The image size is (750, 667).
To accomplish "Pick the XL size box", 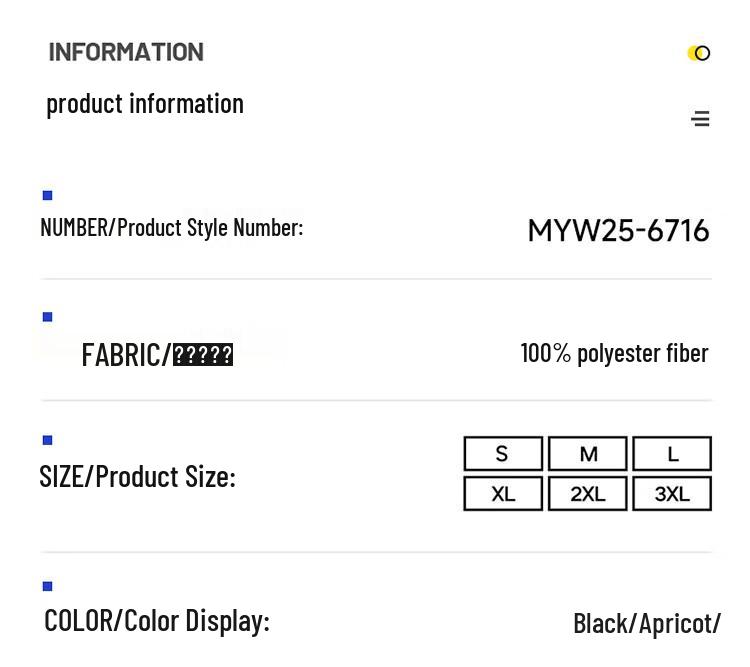I will (503, 494).
